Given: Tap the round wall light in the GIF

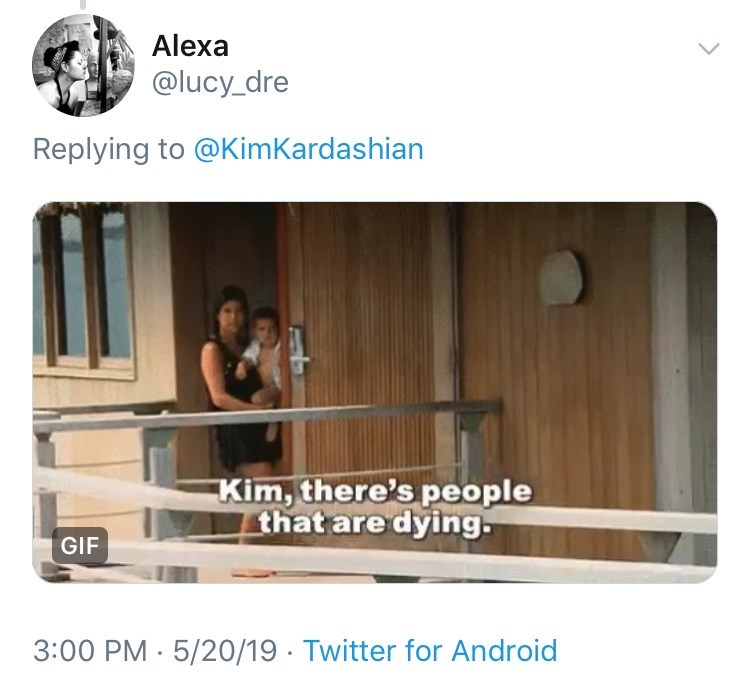Looking at the screenshot, I should (x=562, y=277).
